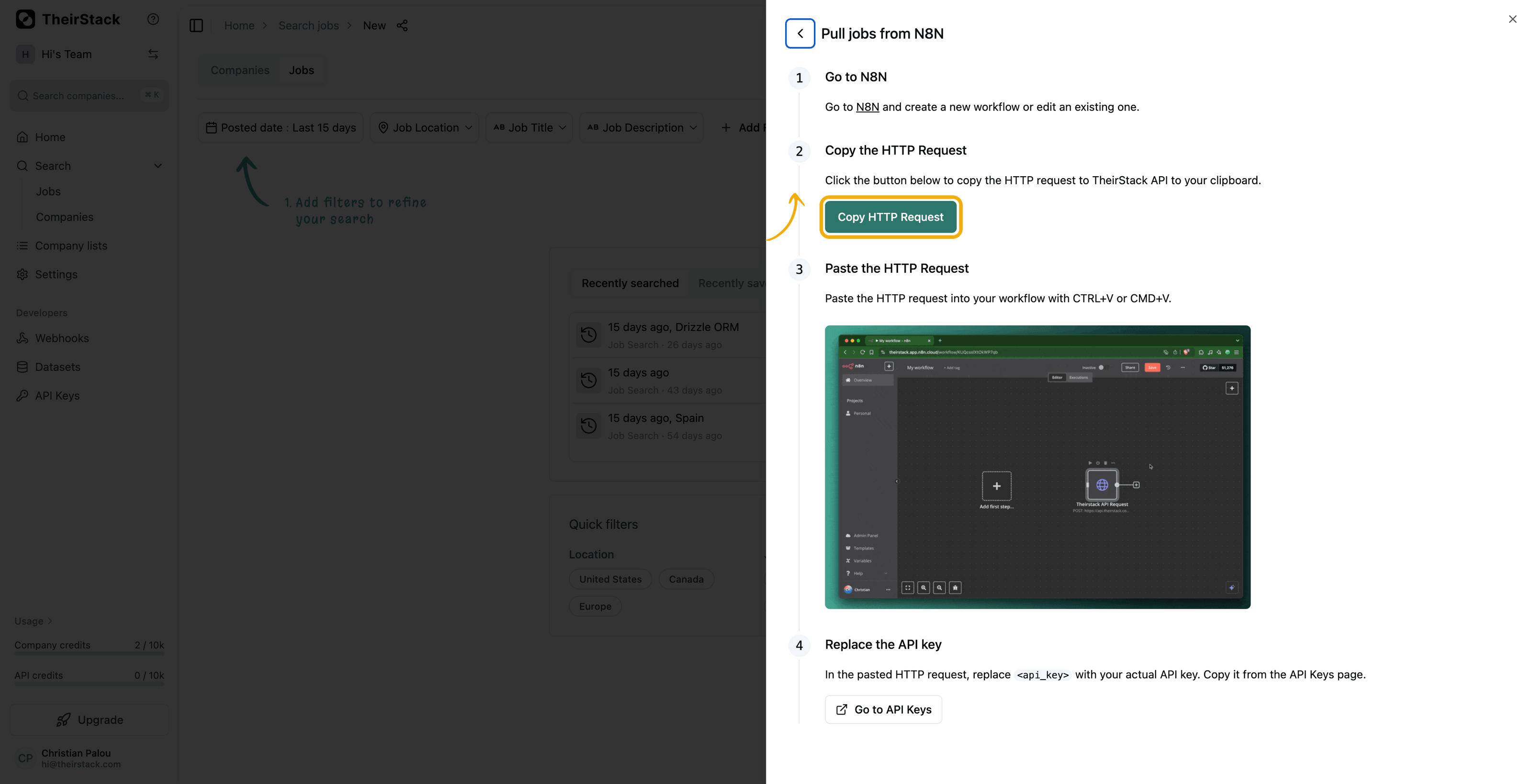This screenshot has height=784, width=1532.
Task: Open Settings from the sidebar
Action: pos(56,274)
